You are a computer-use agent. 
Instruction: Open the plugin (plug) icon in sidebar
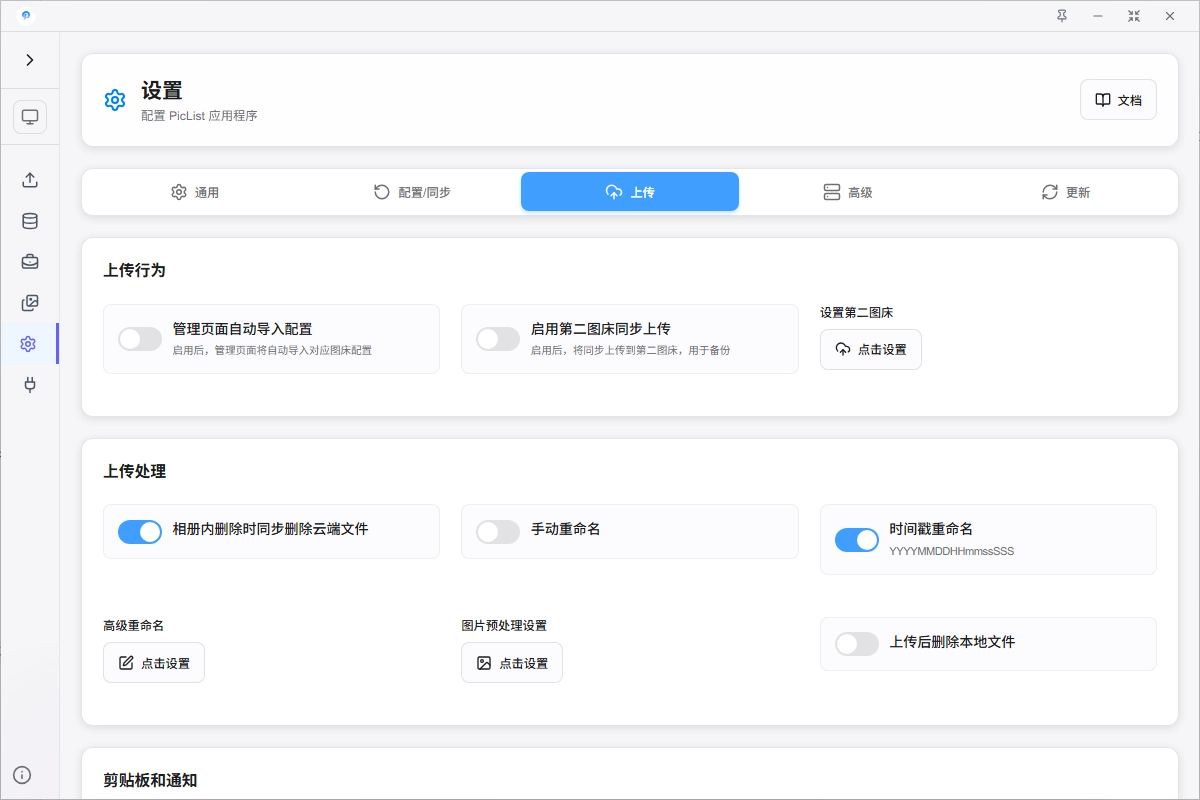(x=30, y=385)
